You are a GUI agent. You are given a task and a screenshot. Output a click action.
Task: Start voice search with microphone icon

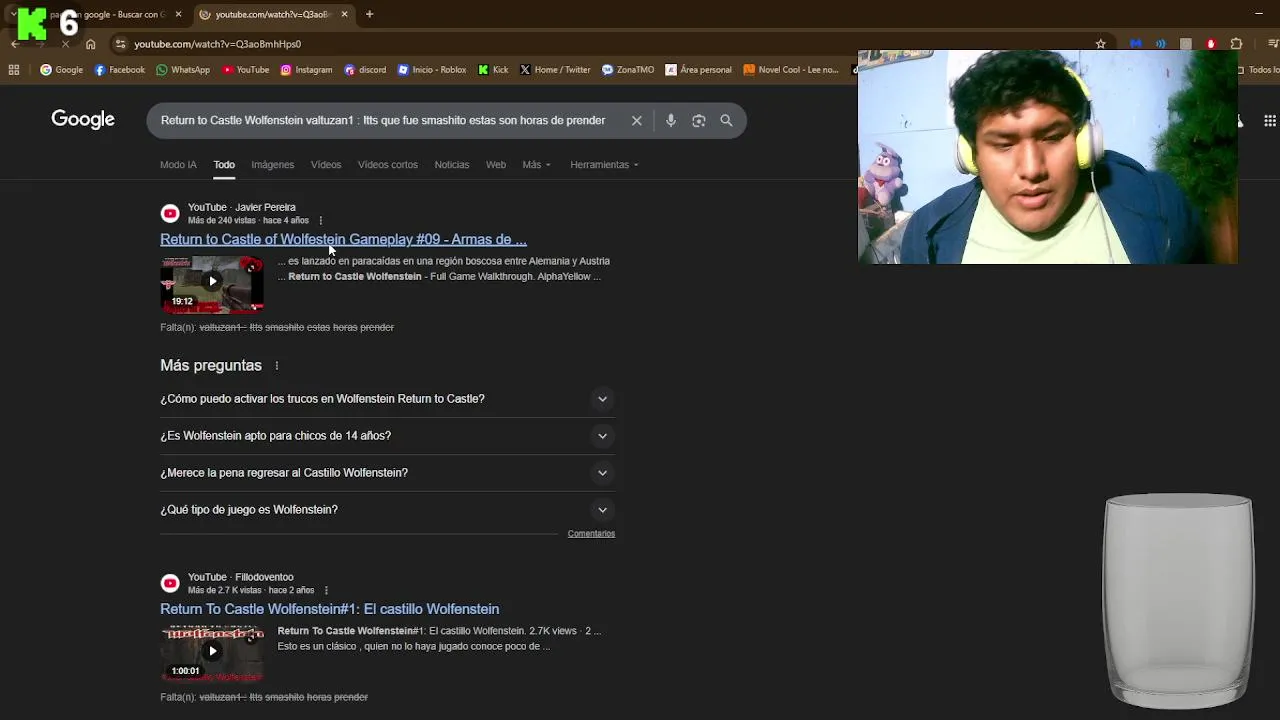(671, 120)
